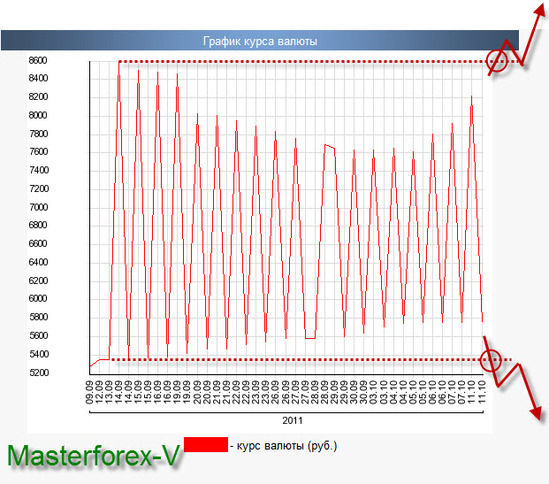Click the lower red circle marker

tap(491, 360)
